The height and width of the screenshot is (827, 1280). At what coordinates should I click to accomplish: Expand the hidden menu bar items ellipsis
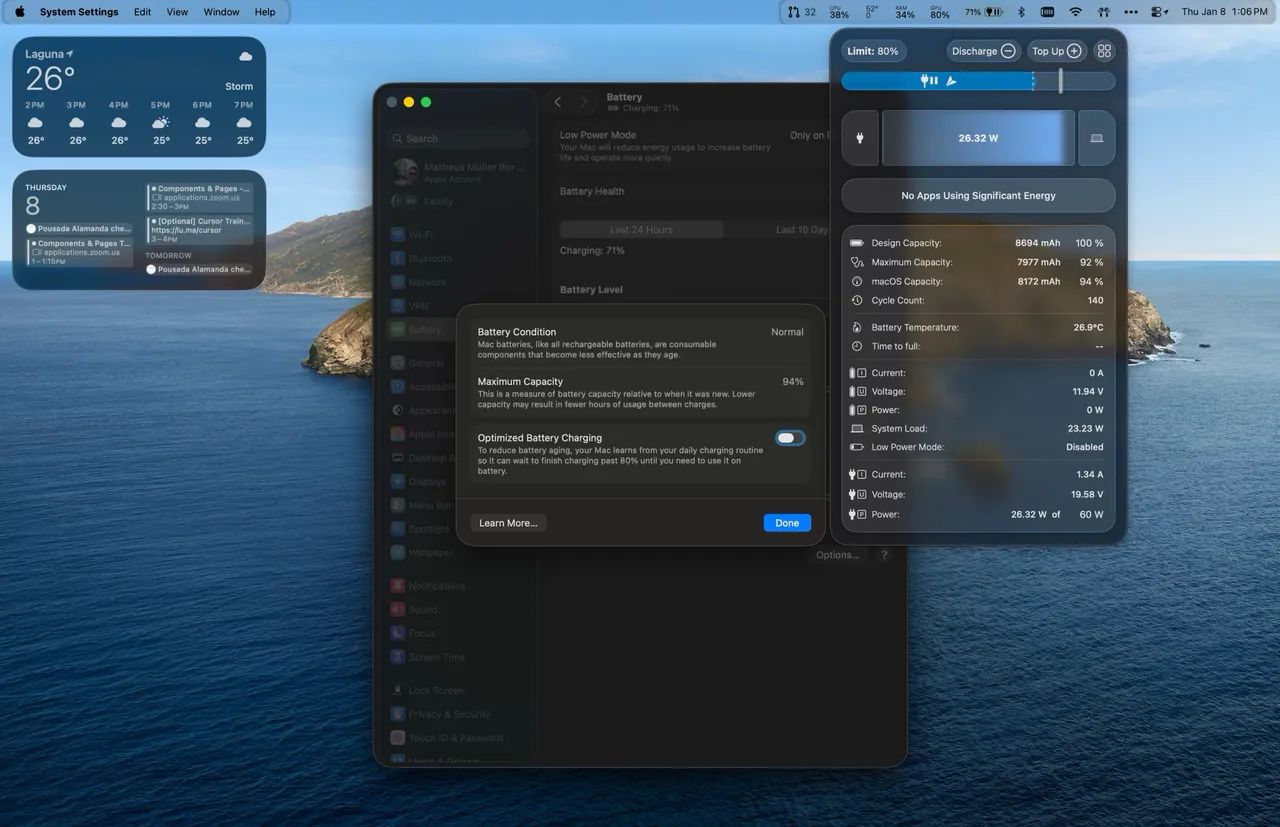[1131, 12]
